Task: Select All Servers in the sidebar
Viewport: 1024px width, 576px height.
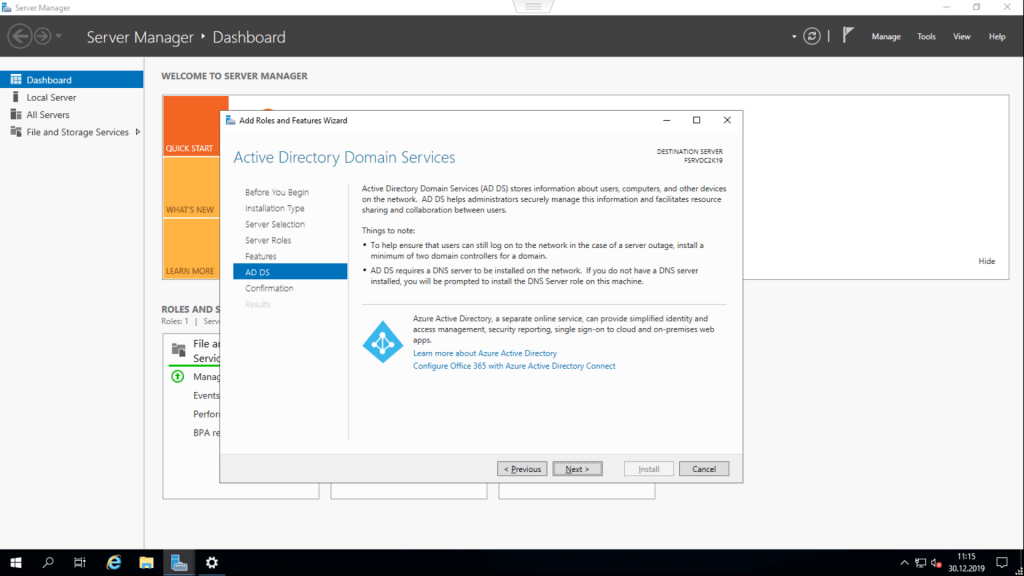Action: coord(47,115)
